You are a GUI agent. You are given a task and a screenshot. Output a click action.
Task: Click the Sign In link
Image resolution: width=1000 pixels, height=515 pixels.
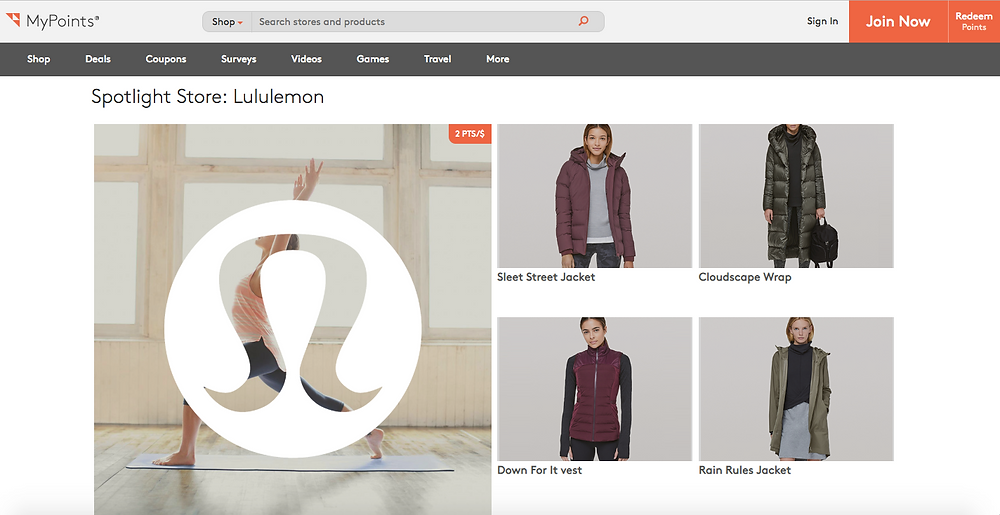click(822, 21)
